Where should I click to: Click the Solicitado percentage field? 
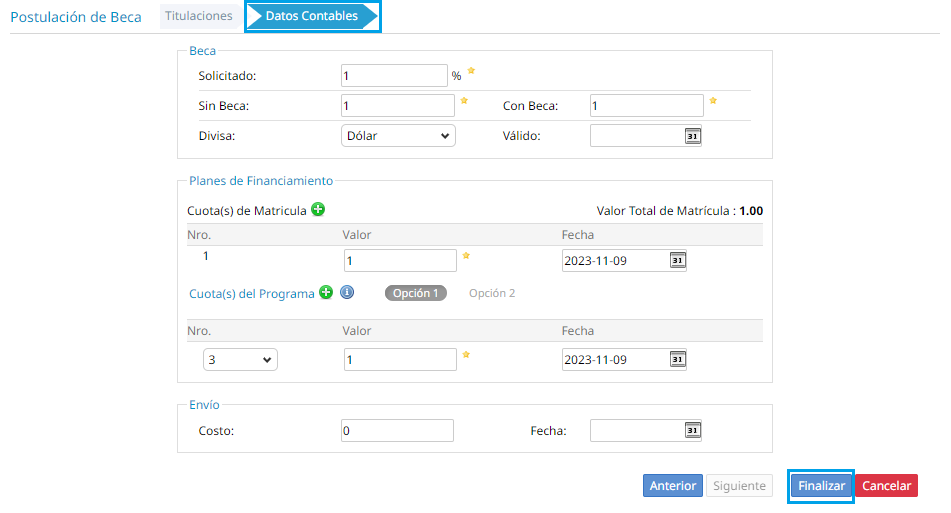click(x=394, y=76)
